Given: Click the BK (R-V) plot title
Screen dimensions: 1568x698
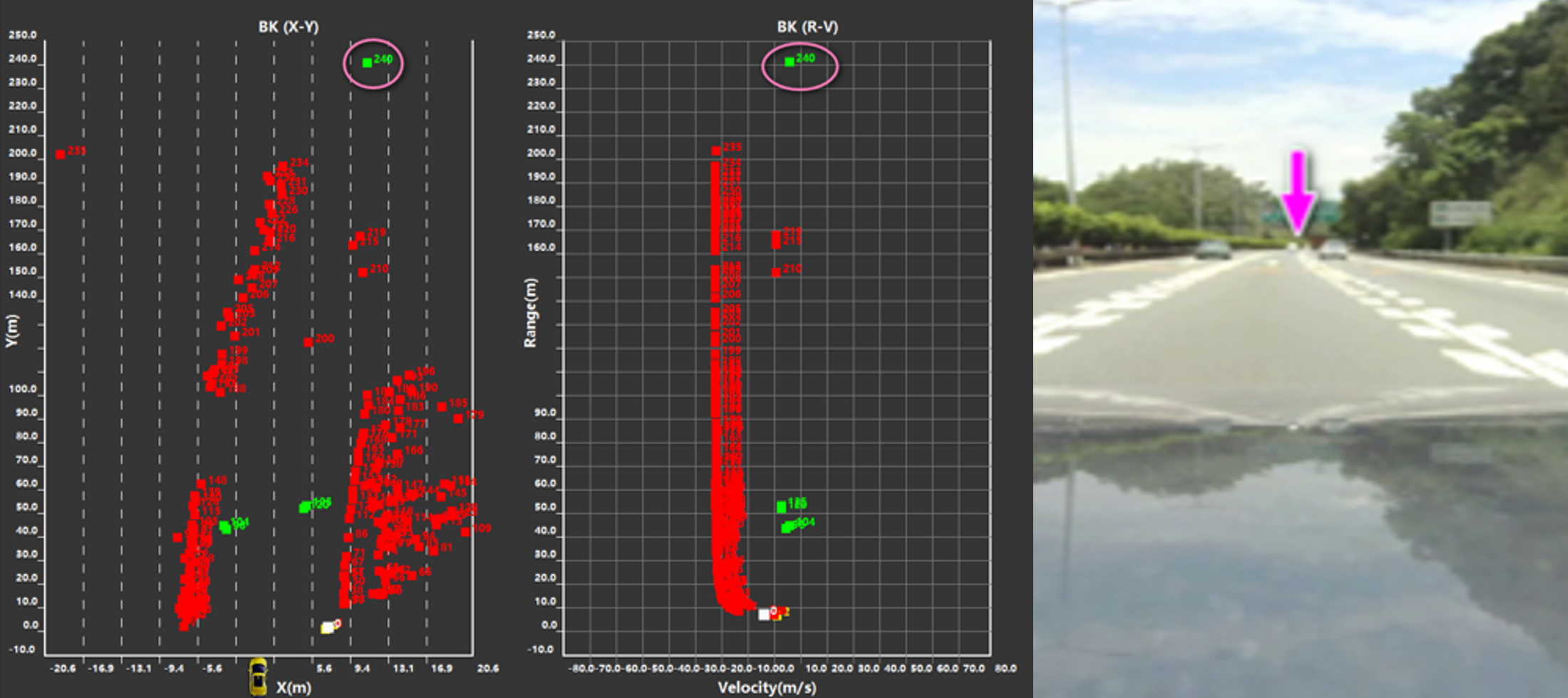Looking at the screenshot, I should click(807, 27).
